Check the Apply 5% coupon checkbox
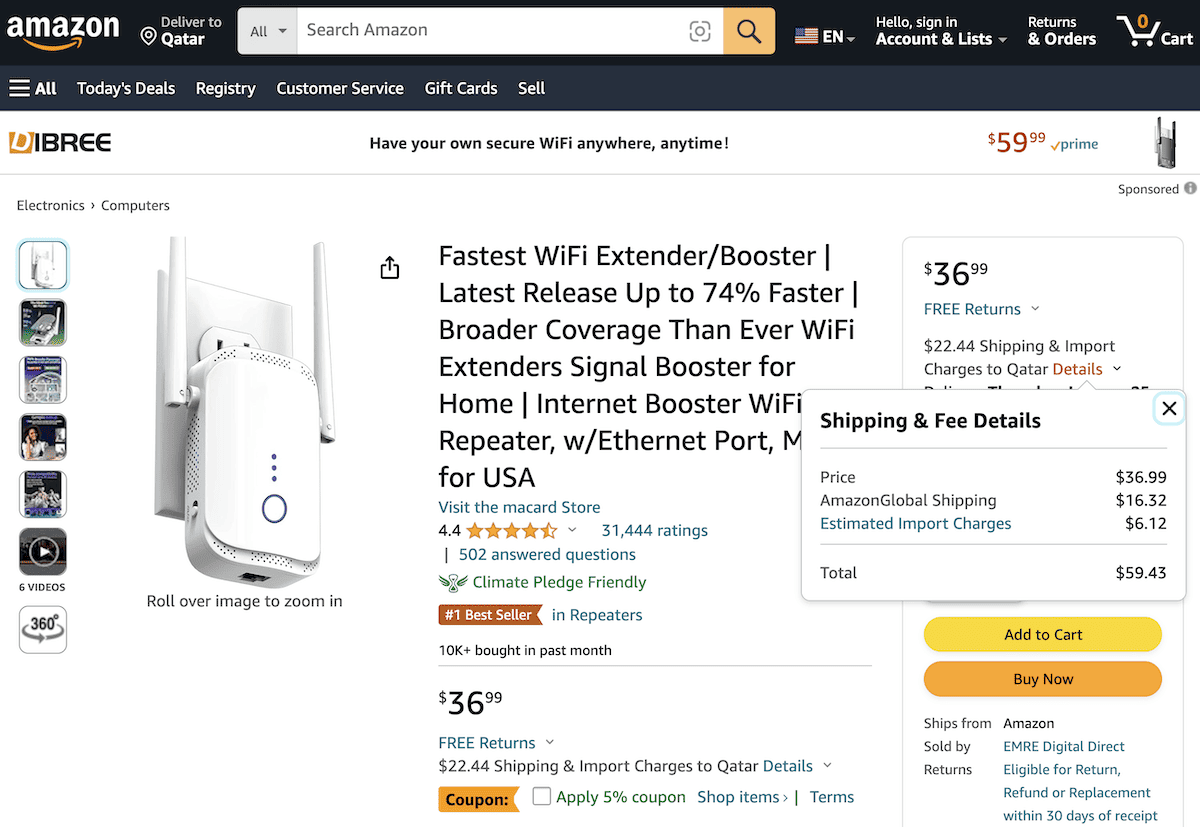 [x=541, y=797]
